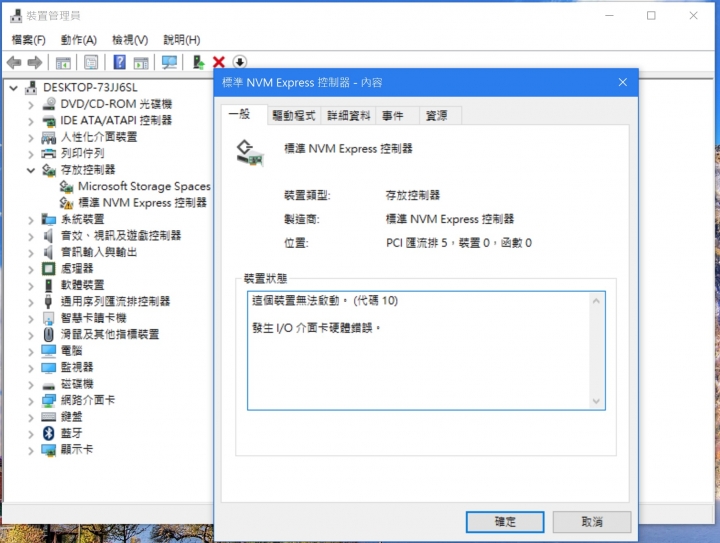The width and height of the screenshot is (720, 543).
Task: Select 通用序列匯流排控制器 in the tree
Action: click(115, 302)
